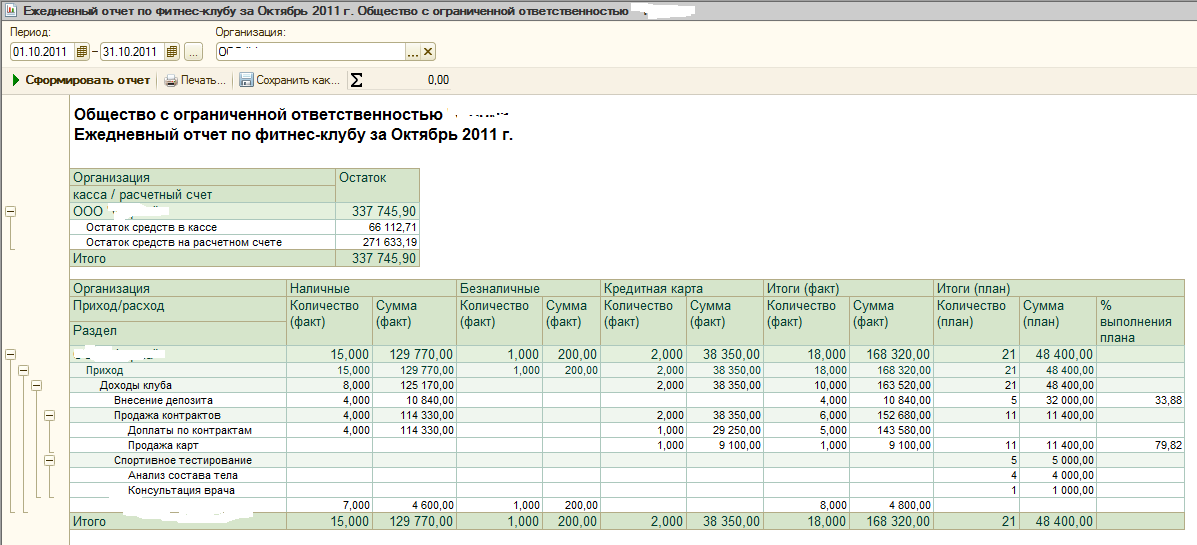The height and width of the screenshot is (545, 1197).
Task: Click the end date field 31.10.2011
Action: 132,52
